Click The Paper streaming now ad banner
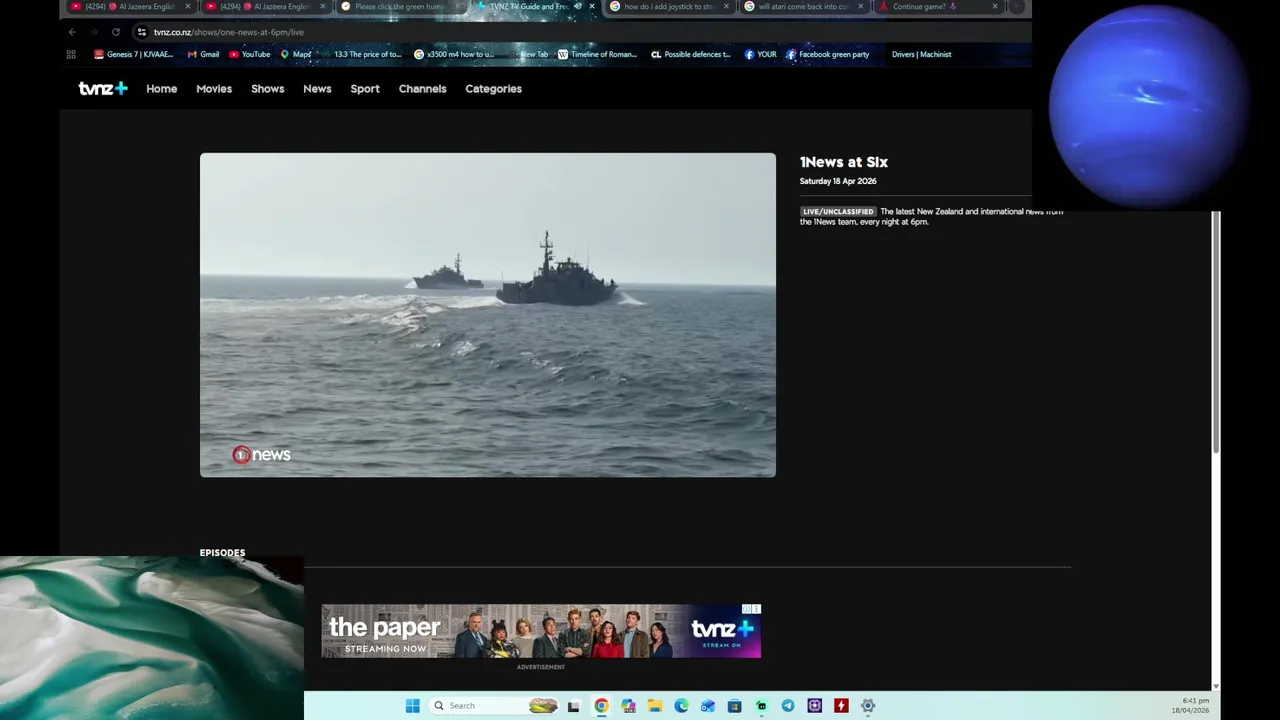Image resolution: width=1280 pixels, height=720 pixels. (540, 630)
